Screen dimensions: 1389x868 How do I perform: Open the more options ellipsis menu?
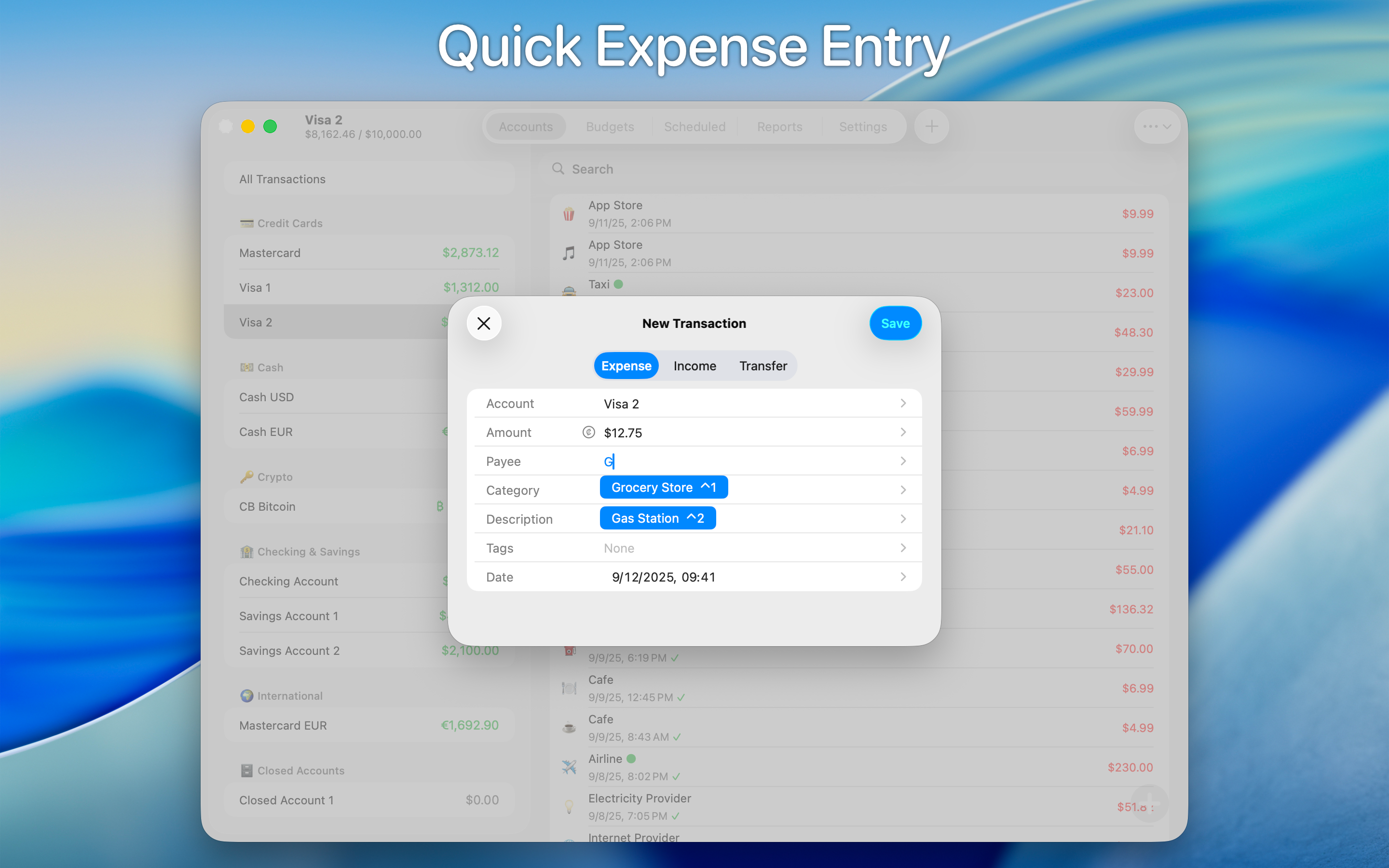[x=1157, y=126]
